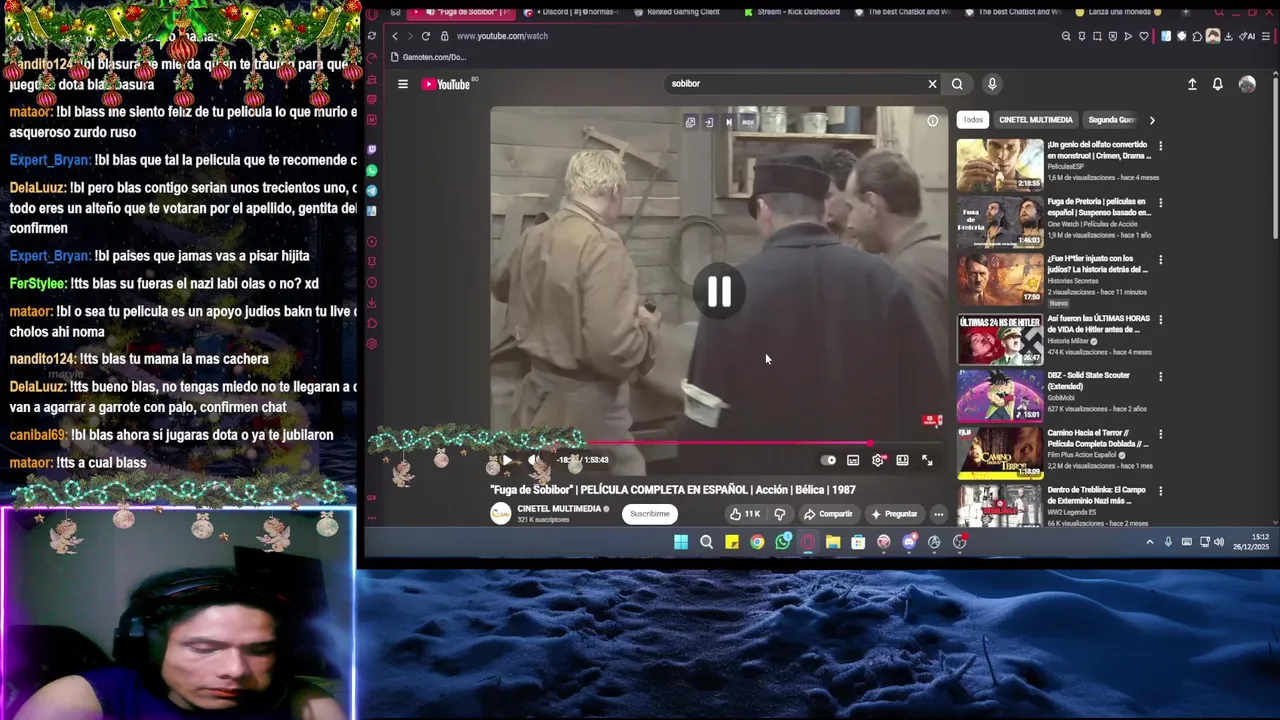The height and width of the screenshot is (720, 1280).
Task: Clear the 'sobibor' search text
Action: coord(932,84)
